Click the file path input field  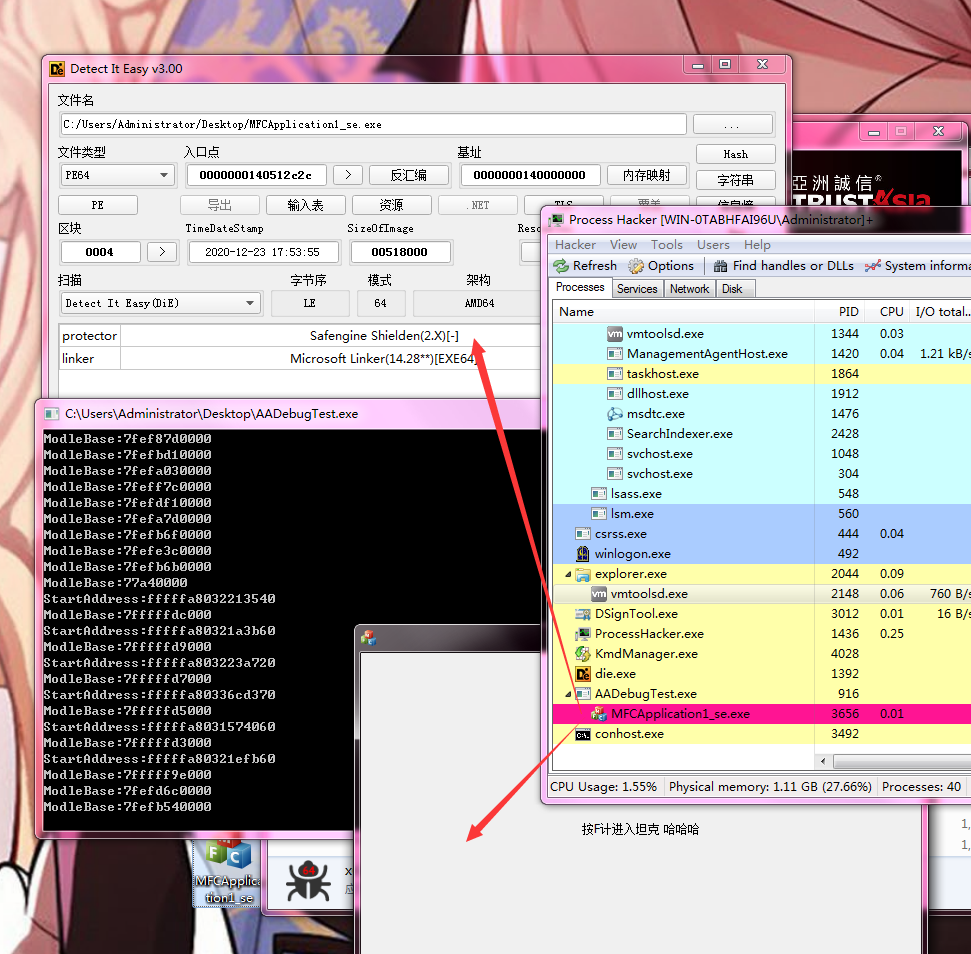pos(373,124)
